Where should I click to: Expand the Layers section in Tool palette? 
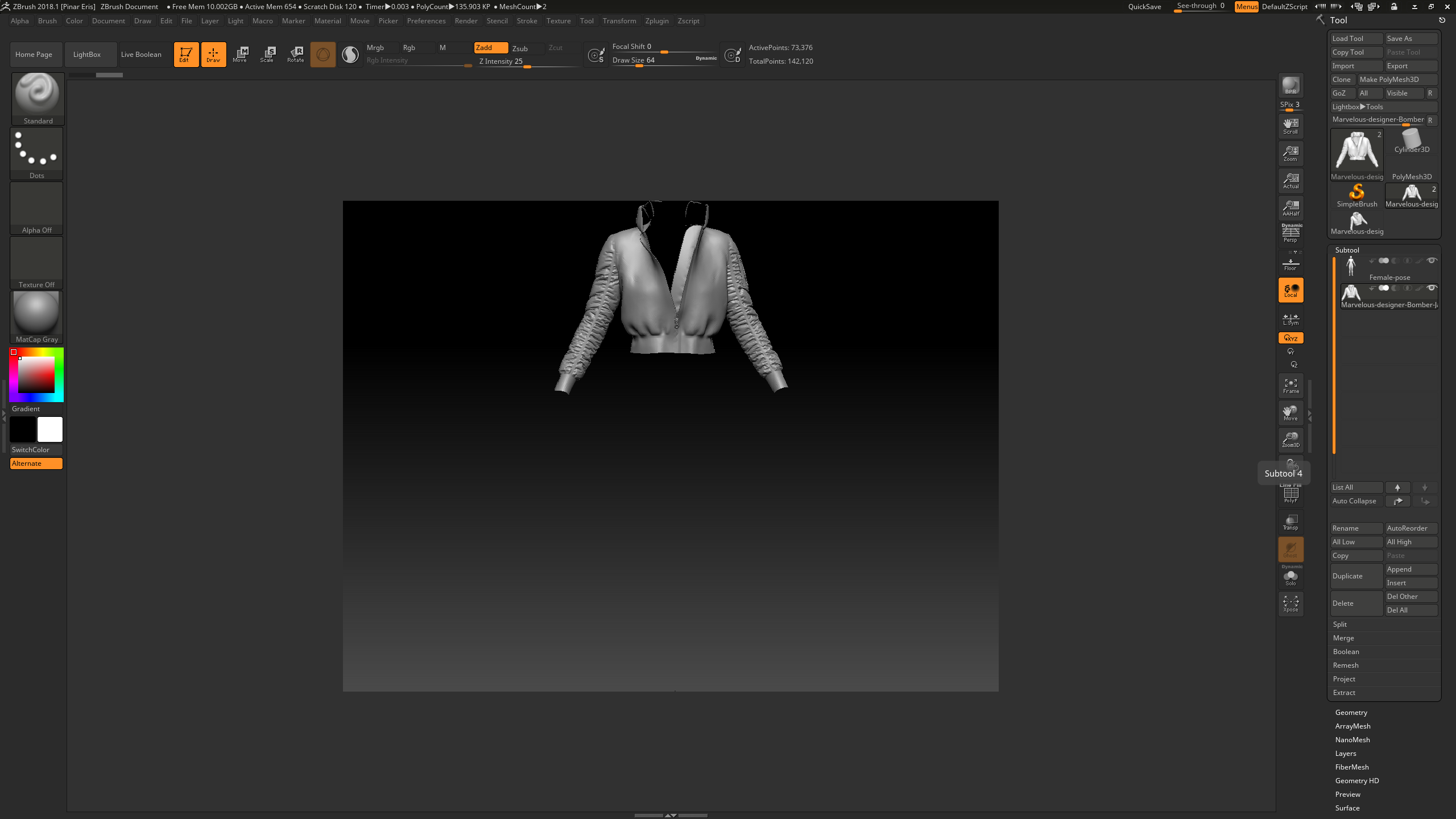[x=1346, y=753]
